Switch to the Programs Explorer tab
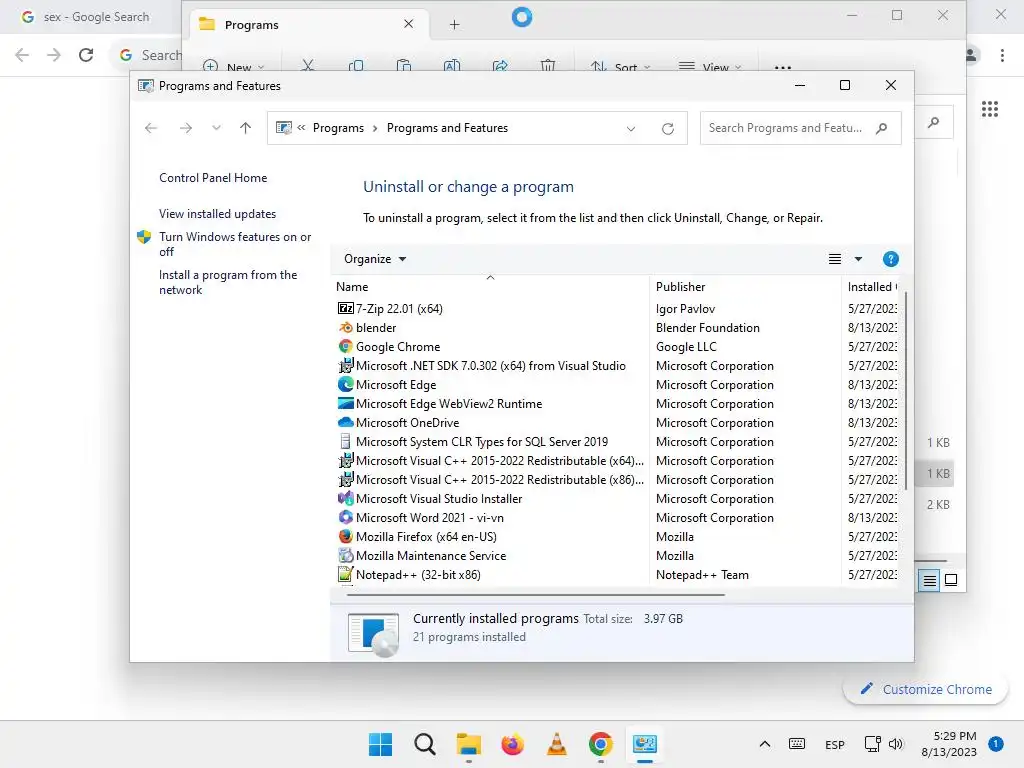Viewport: 1024px width, 768px height. click(x=308, y=25)
